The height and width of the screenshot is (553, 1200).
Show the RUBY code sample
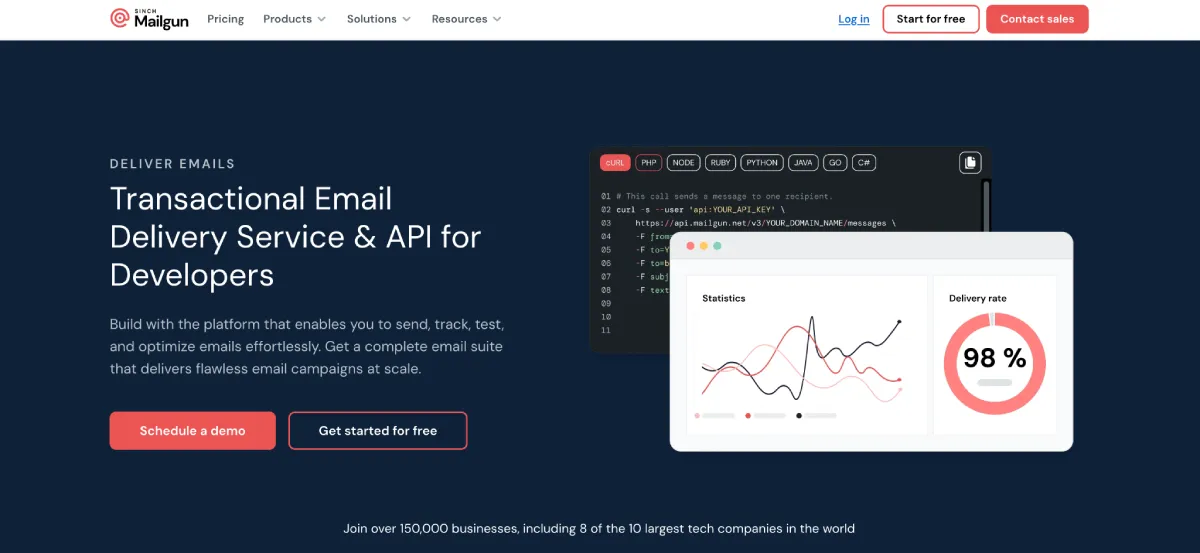pyautogui.click(x=720, y=162)
